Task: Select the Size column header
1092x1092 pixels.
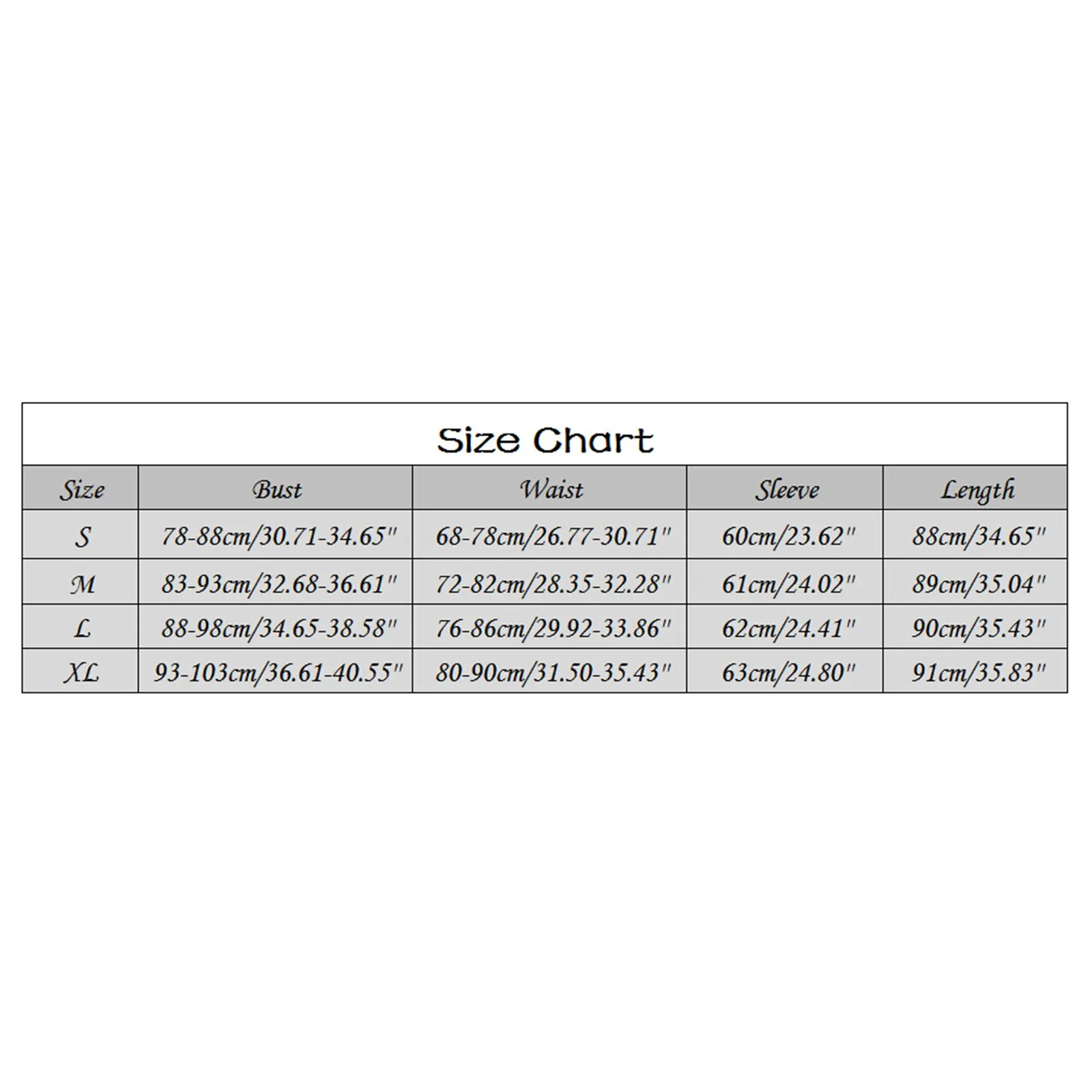Action: click(x=81, y=489)
